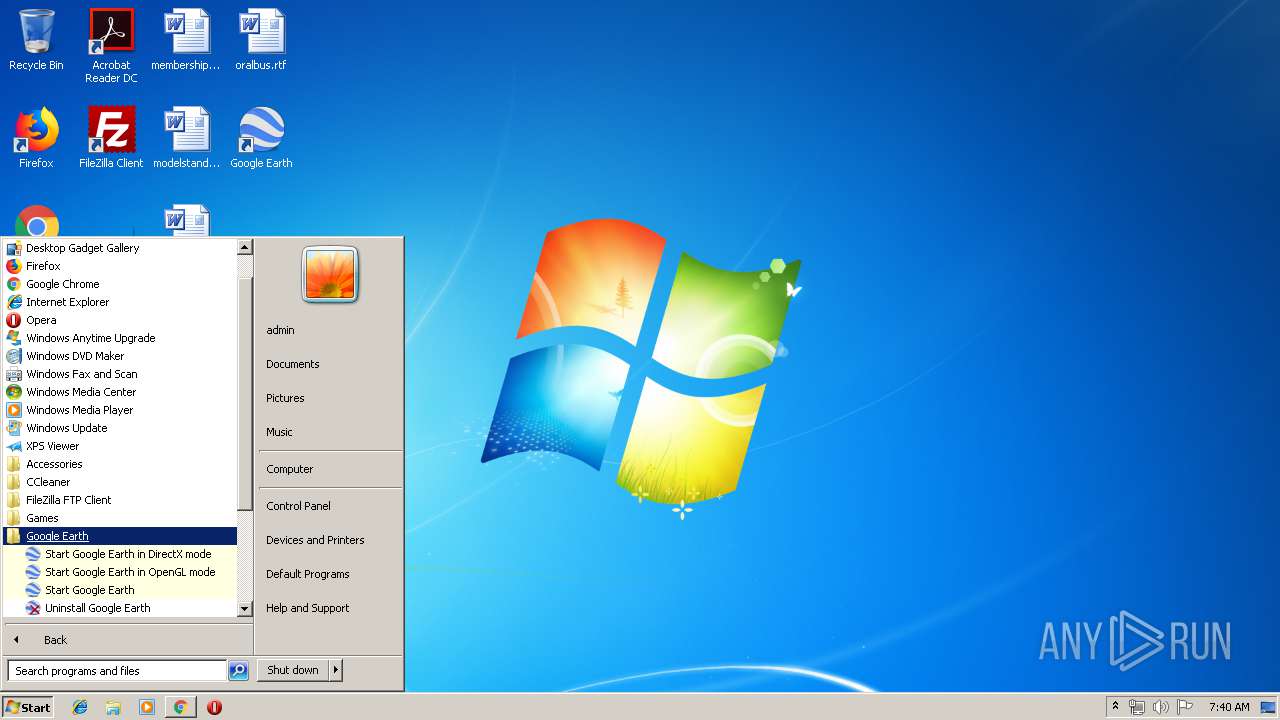Click the user account picture
Image resolution: width=1280 pixels, height=720 pixels.
click(330, 275)
